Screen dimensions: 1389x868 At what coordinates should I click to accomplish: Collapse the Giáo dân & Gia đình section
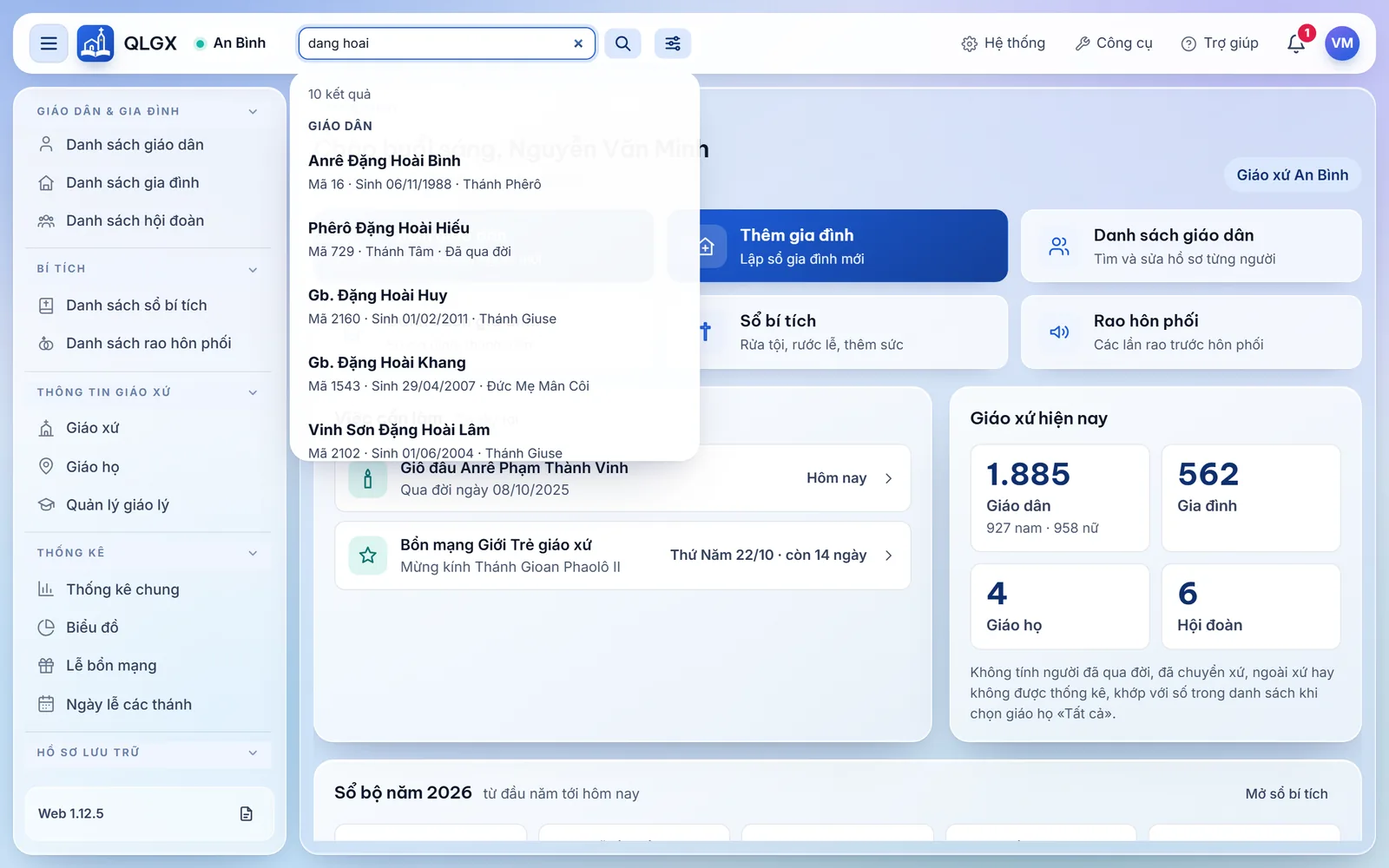[x=253, y=111]
